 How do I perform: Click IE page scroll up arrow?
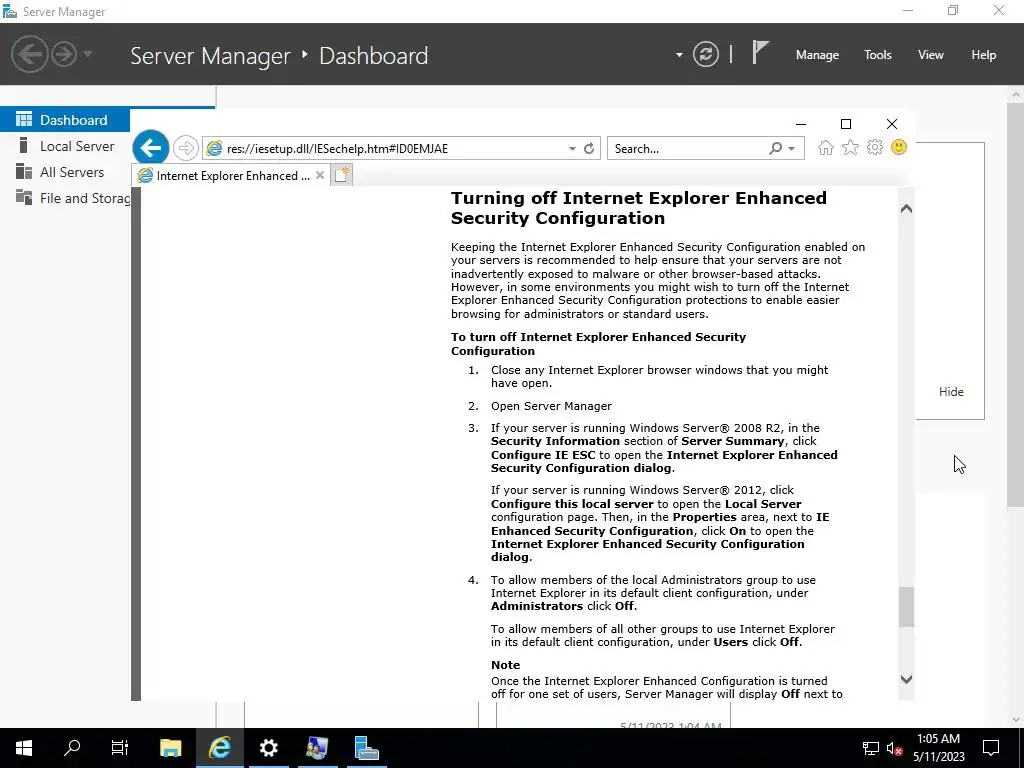point(906,209)
